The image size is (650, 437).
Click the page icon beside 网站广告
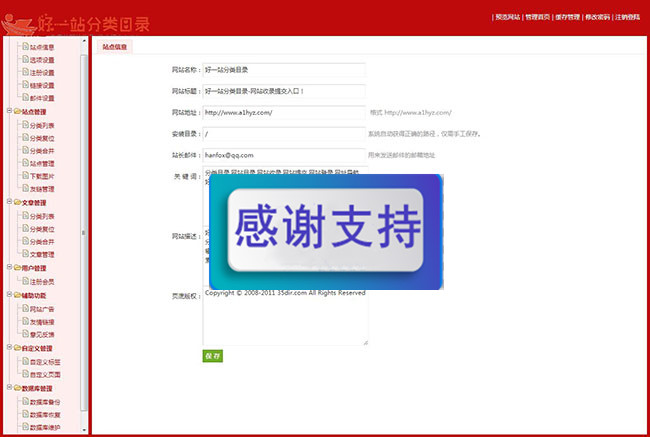[x=25, y=308]
